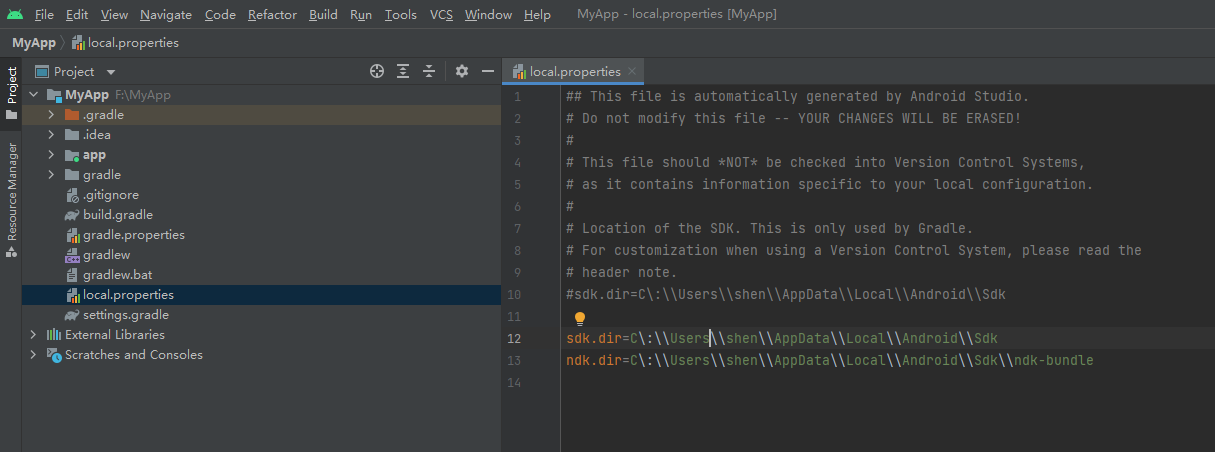Open the Run menu
The width and height of the screenshot is (1215, 452).
pos(361,15)
